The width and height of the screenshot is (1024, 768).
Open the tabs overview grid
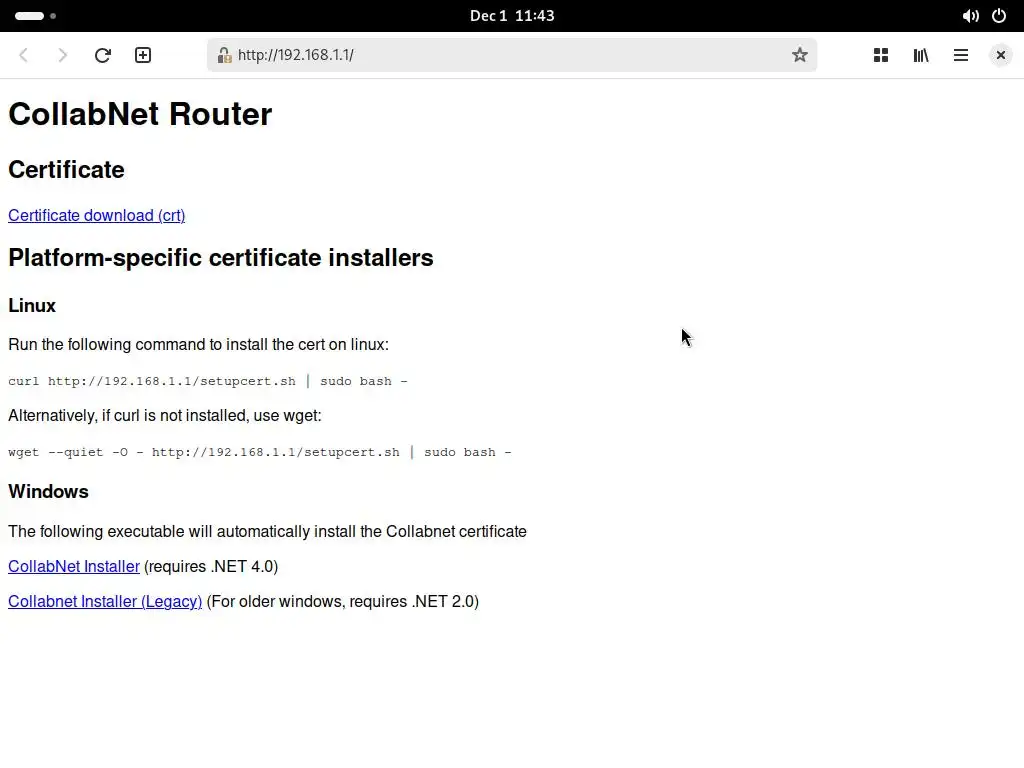click(881, 55)
